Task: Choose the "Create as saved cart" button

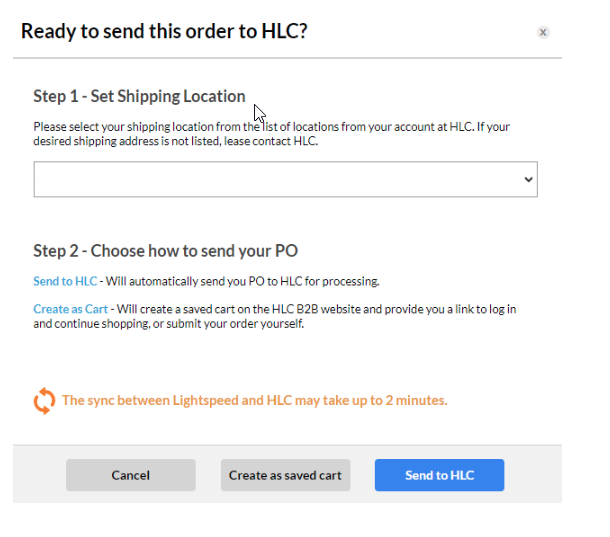Action: [x=285, y=475]
